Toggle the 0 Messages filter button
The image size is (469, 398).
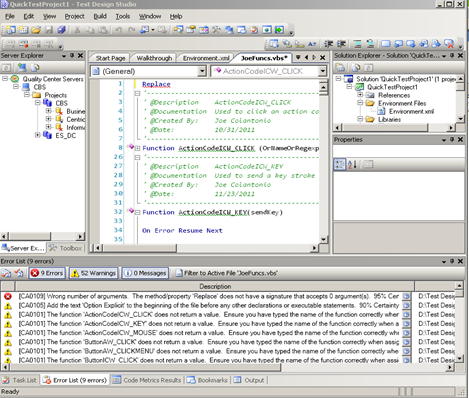tap(145, 273)
